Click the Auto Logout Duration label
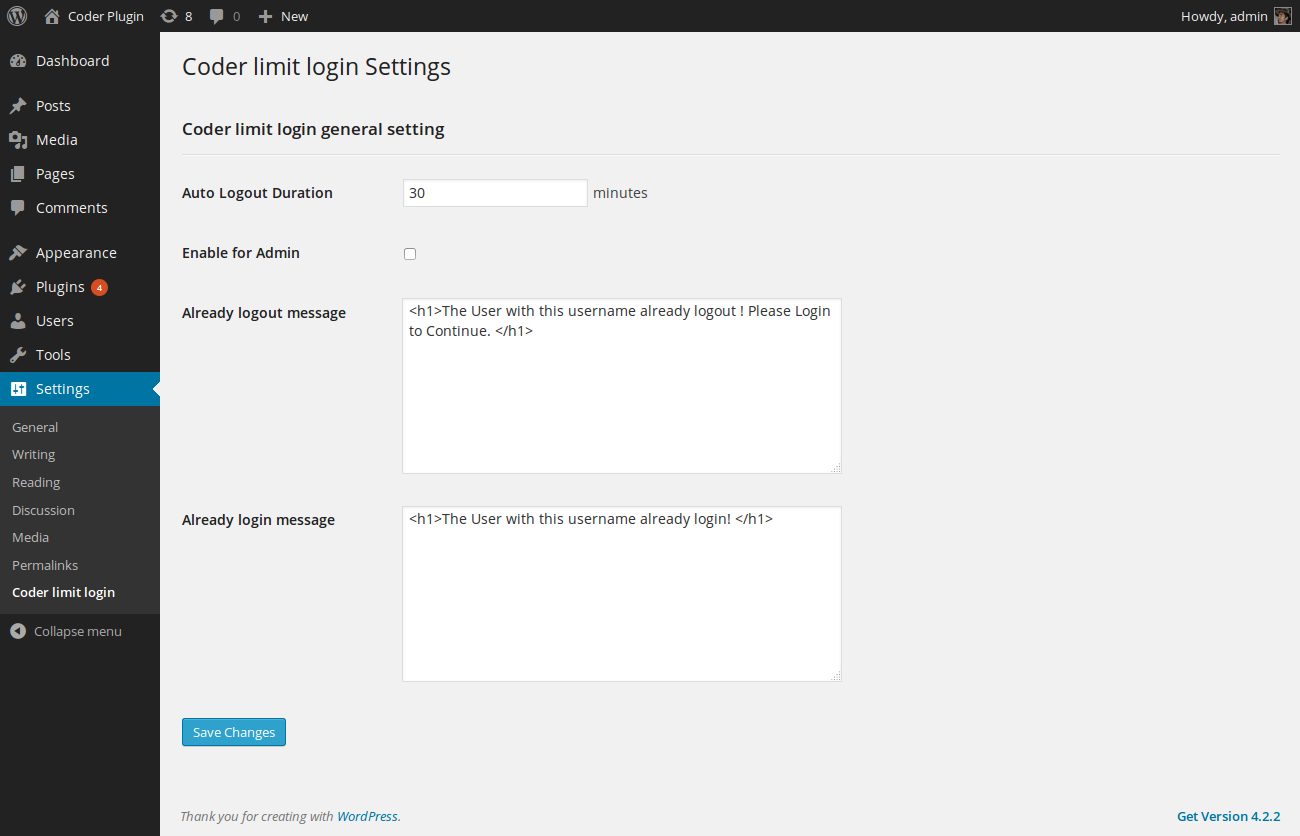This screenshot has width=1300, height=836. (257, 193)
